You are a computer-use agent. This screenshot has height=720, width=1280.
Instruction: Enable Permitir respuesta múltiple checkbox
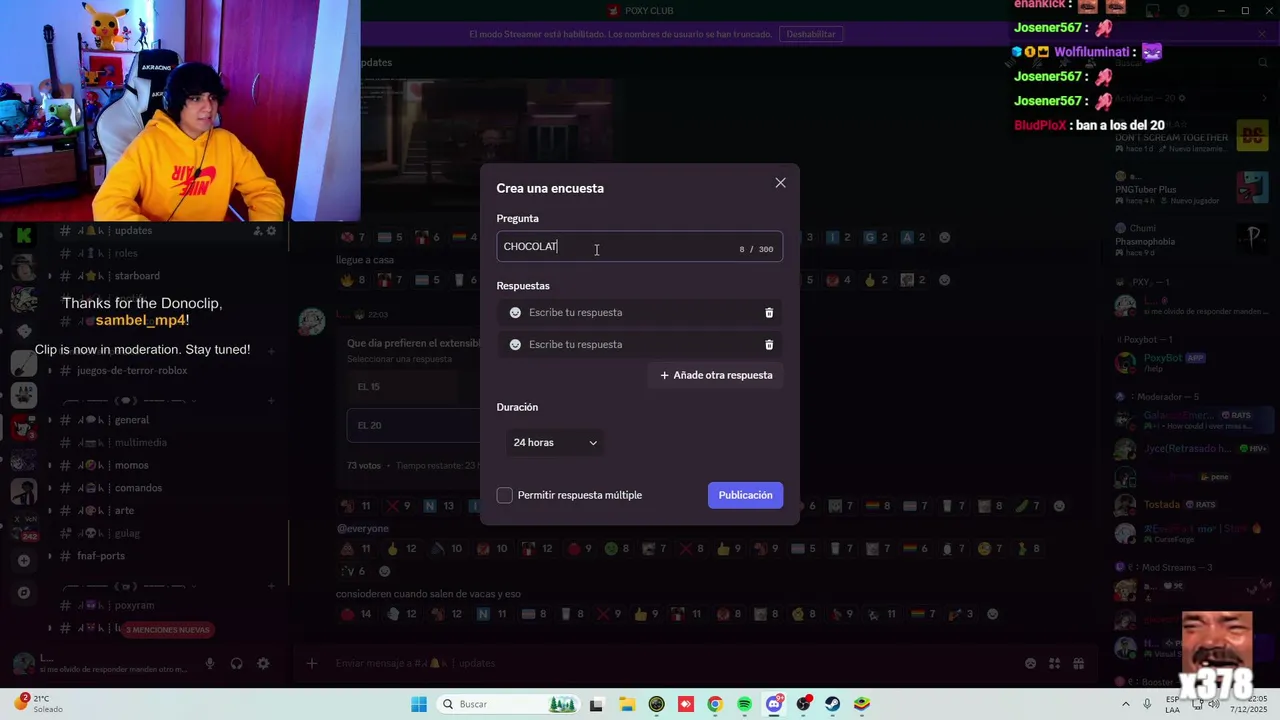505,495
